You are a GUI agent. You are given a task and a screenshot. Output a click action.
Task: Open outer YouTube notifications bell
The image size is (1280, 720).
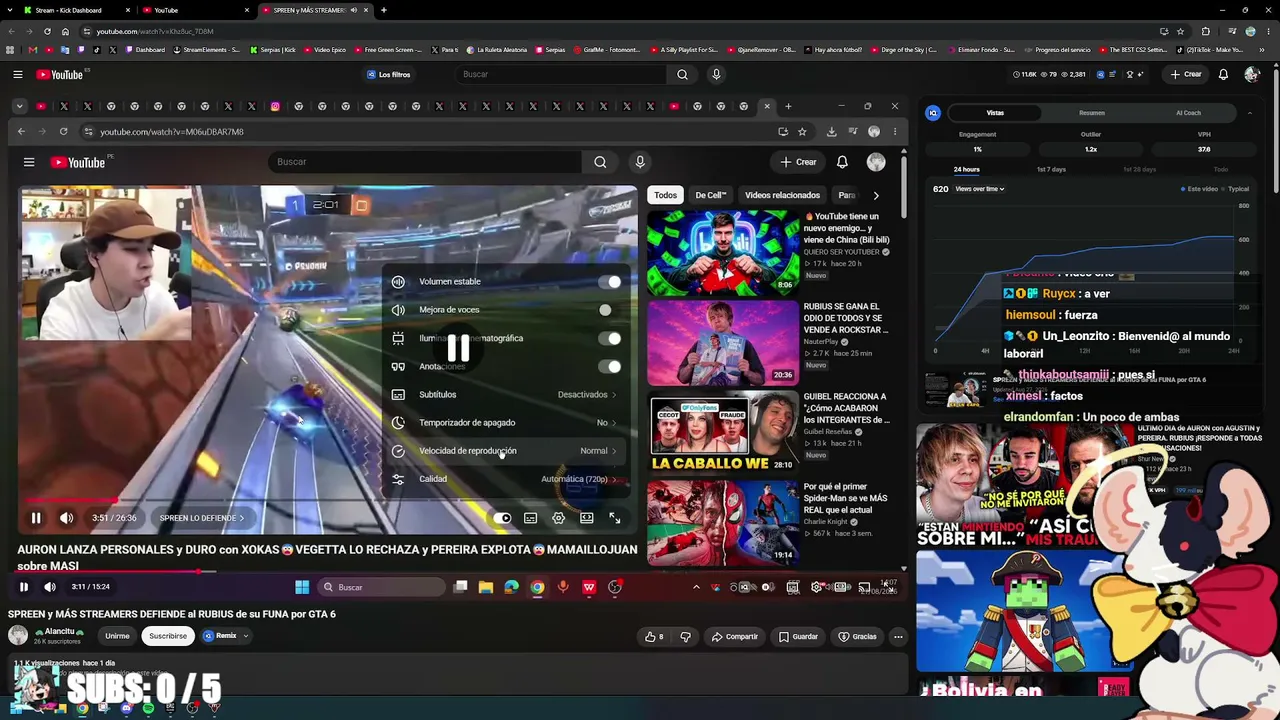(x=1223, y=74)
